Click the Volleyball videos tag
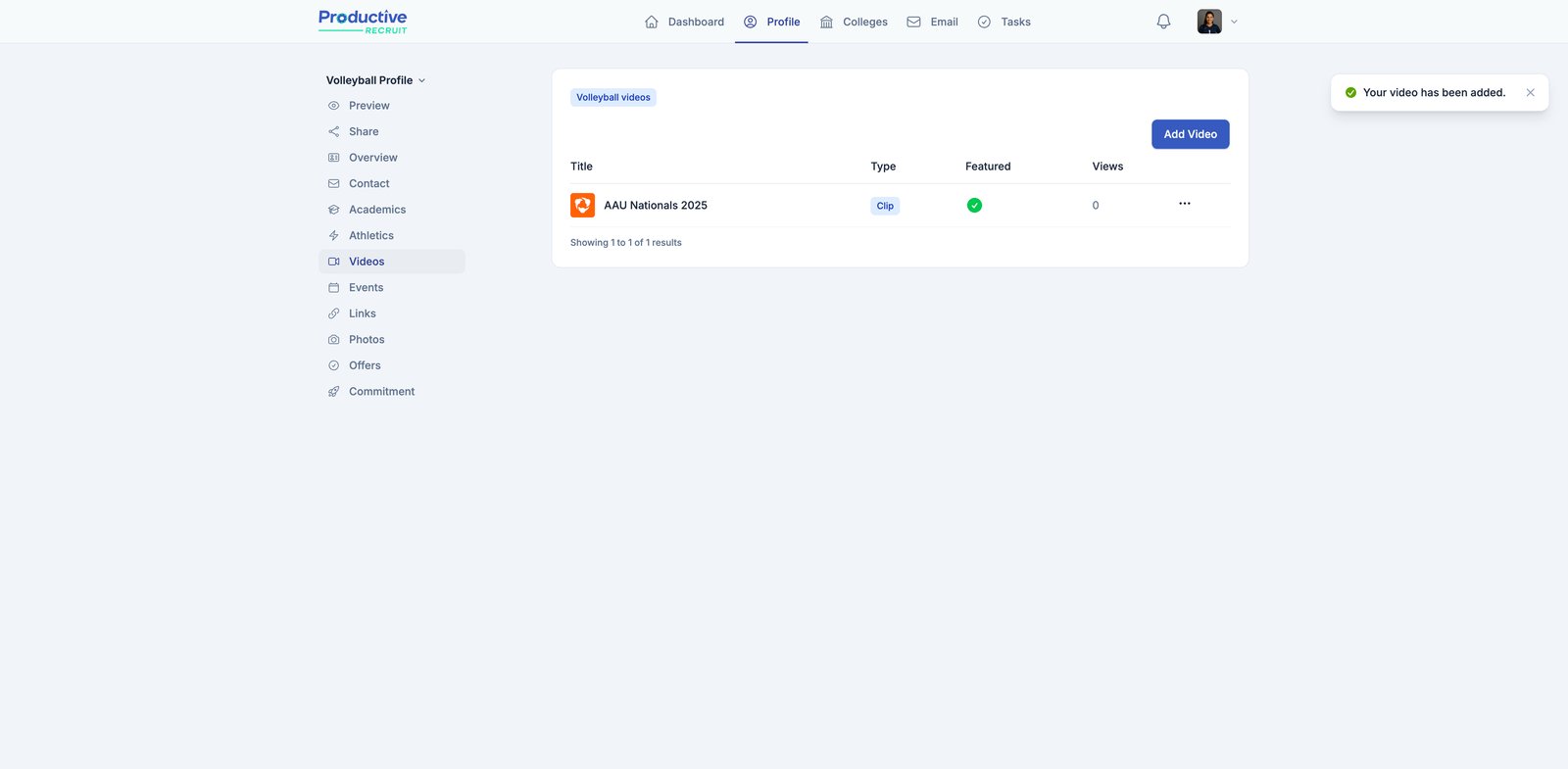The width and height of the screenshot is (1568, 769). (x=613, y=98)
